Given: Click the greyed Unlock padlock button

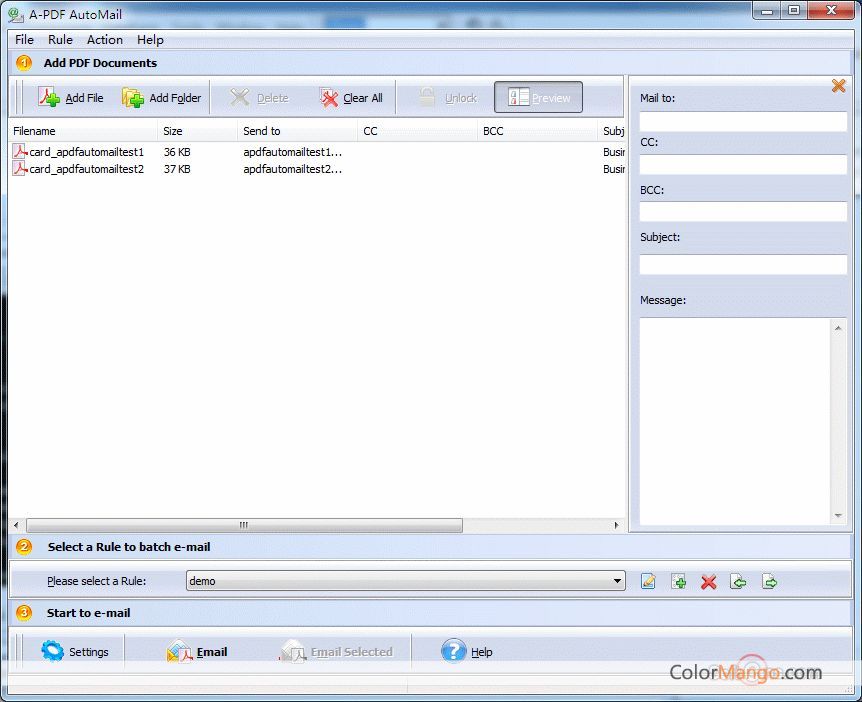Looking at the screenshot, I should [x=447, y=98].
